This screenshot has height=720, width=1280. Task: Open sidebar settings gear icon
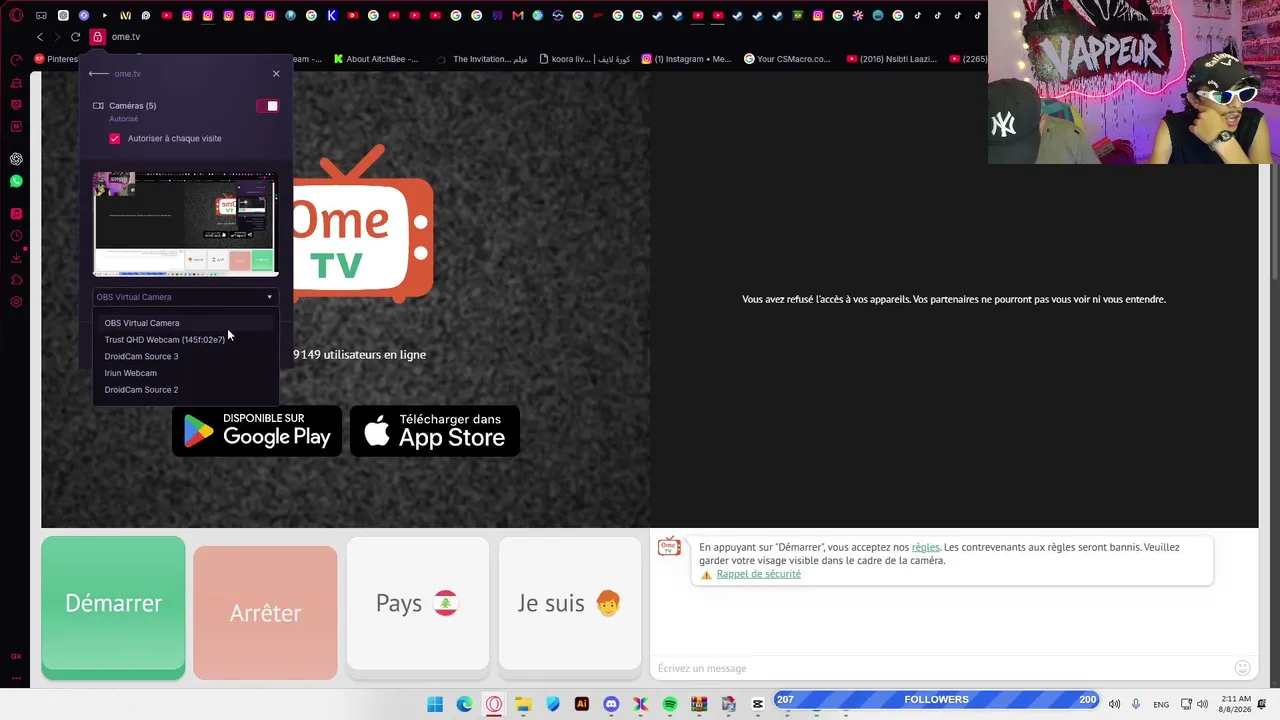point(16,302)
